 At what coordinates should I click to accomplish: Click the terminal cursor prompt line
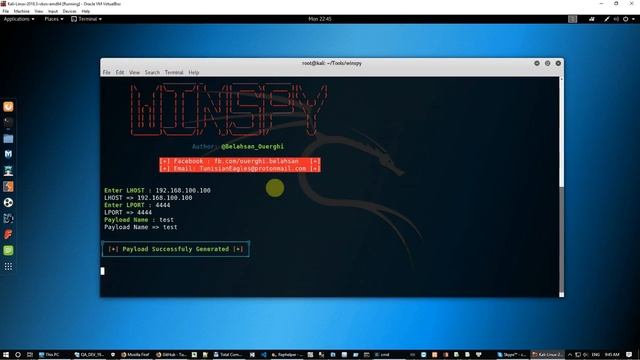tap(102, 271)
